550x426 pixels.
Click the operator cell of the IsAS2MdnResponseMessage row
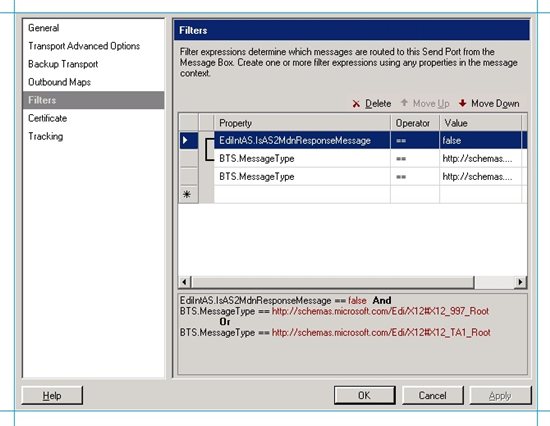point(415,140)
